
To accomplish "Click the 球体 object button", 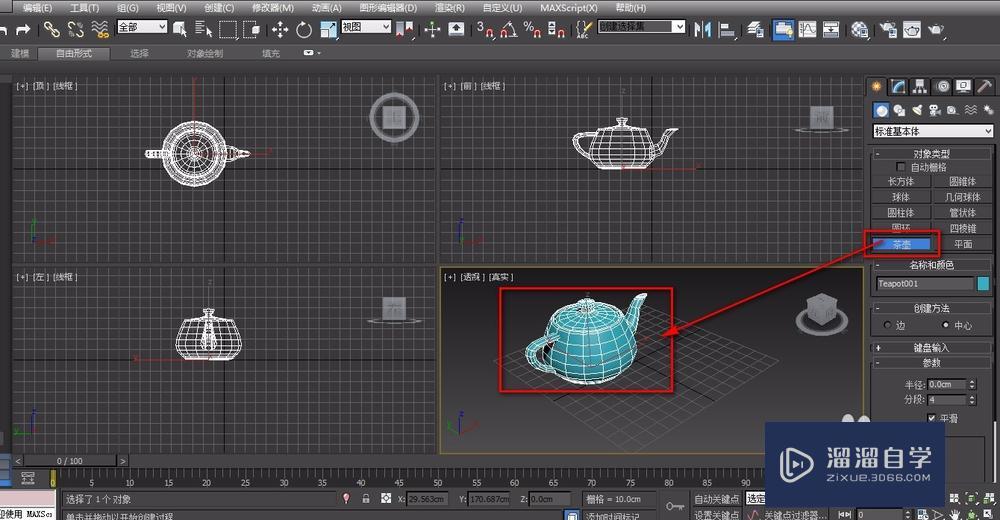I will (x=901, y=197).
